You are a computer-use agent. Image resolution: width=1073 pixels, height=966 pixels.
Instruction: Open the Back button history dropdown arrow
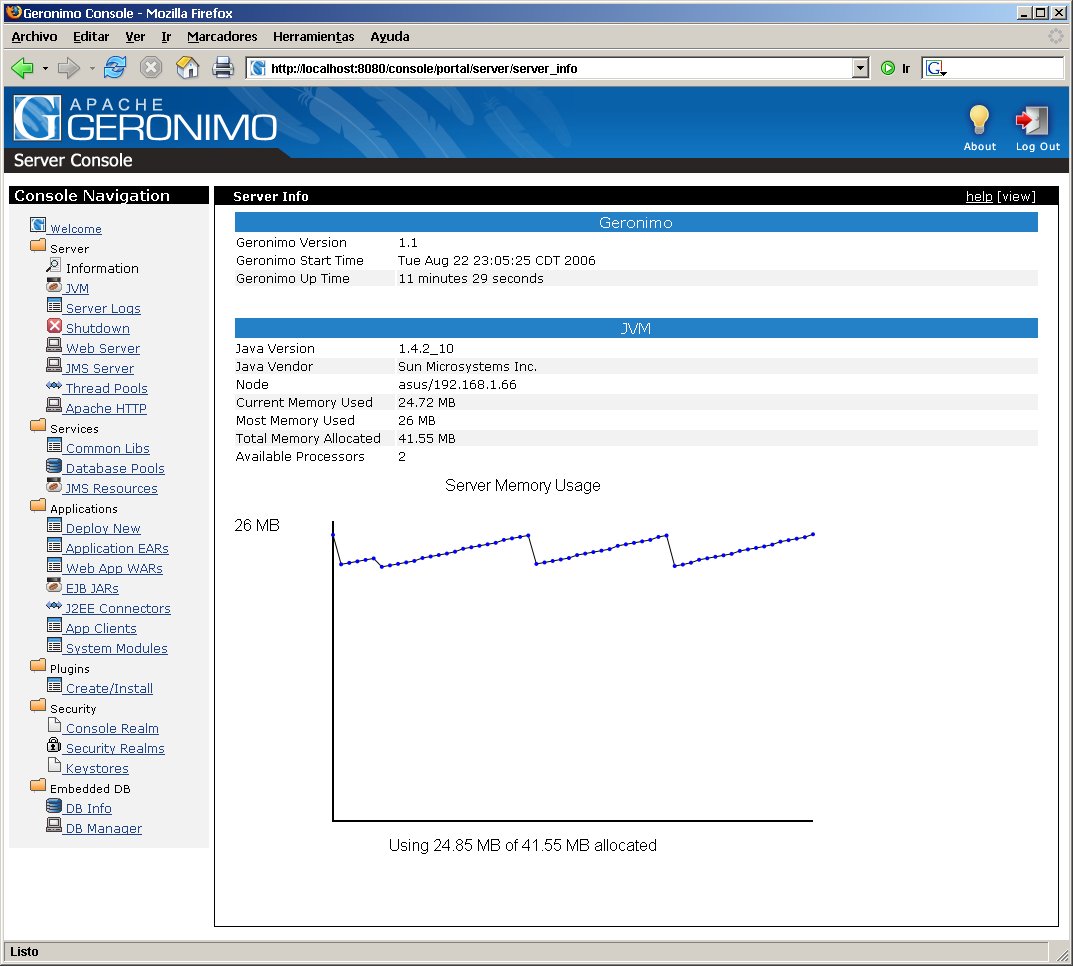[x=45, y=68]
